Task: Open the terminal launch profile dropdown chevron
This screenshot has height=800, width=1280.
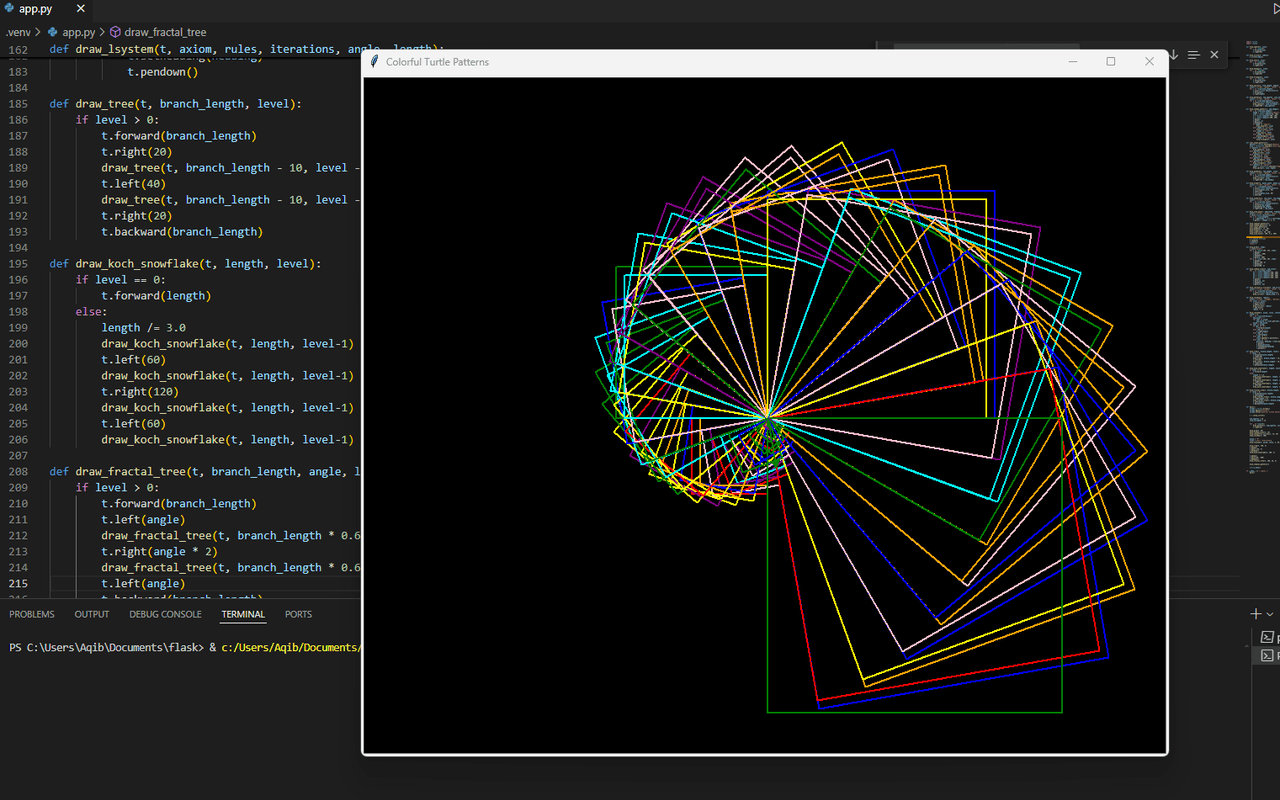Action: pos(1270,614)
